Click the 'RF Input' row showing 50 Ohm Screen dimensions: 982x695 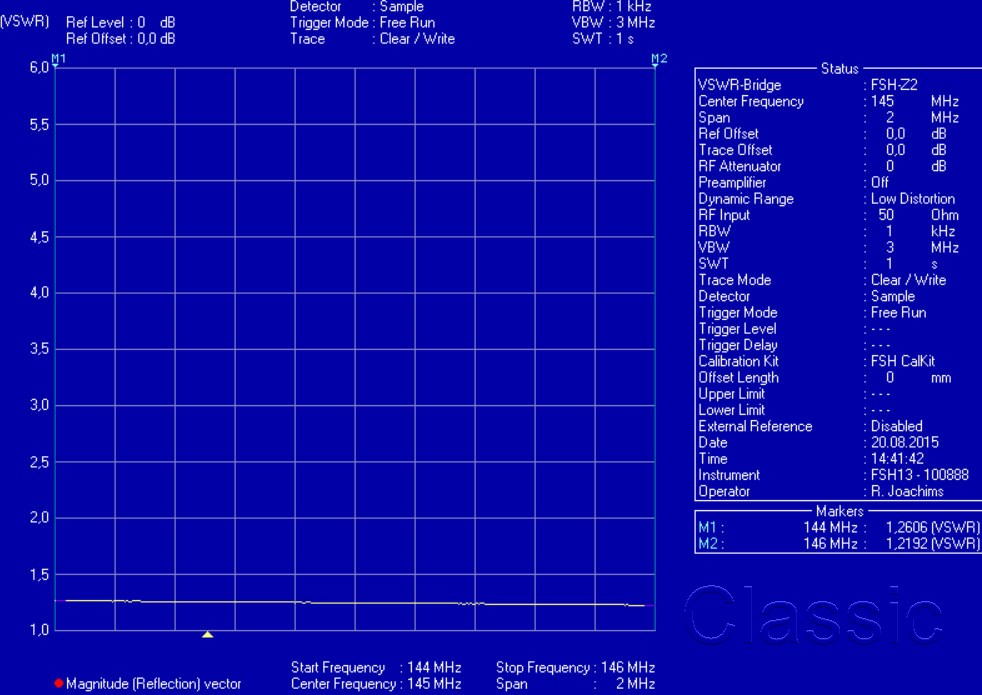tap(829, 215)
